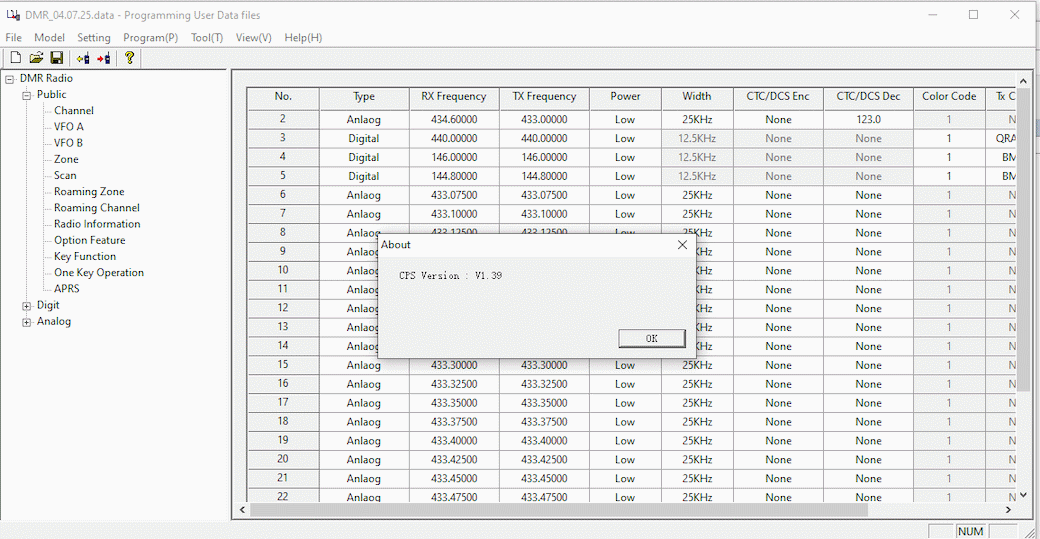Collapse the Public tree node
The height and width of the screenshot is (539, 1040).
[27, 95]
